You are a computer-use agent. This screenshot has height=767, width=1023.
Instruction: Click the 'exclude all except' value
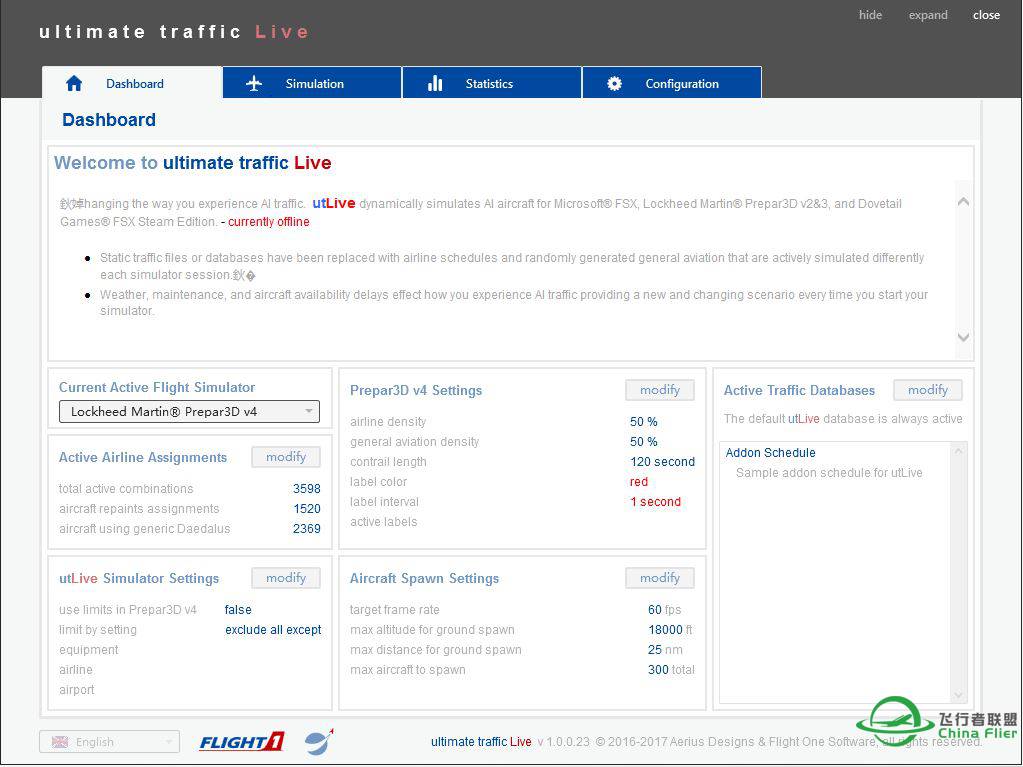pyautogui.click(x=273, y=630)
